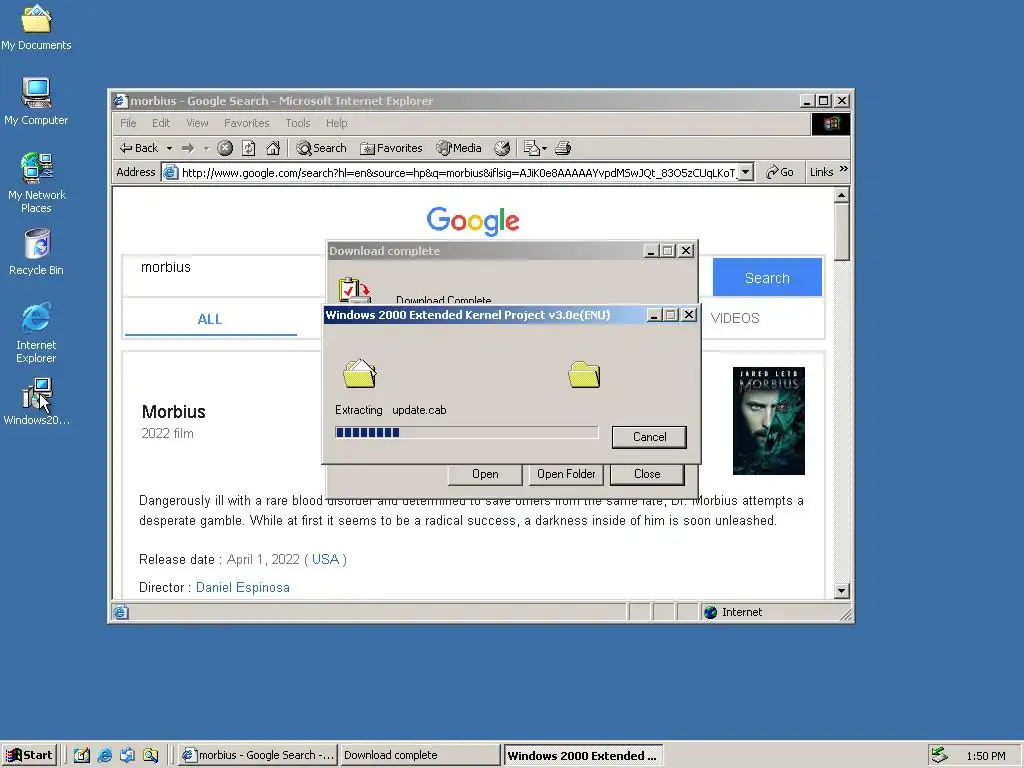Click the address bar URL field
The height and width of the screenshot is (768, 1024).
(x=458, y=172)
